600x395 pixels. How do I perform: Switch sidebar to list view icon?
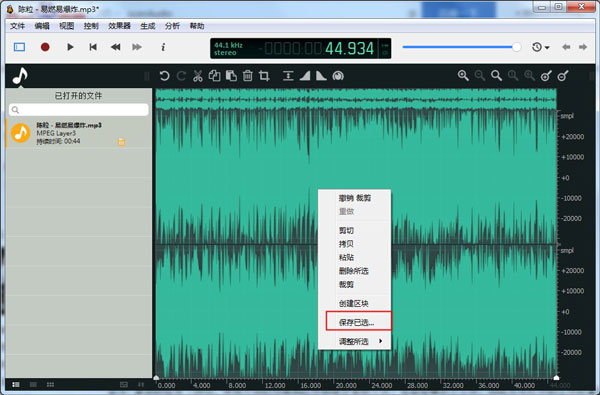[x=16, y=384]
